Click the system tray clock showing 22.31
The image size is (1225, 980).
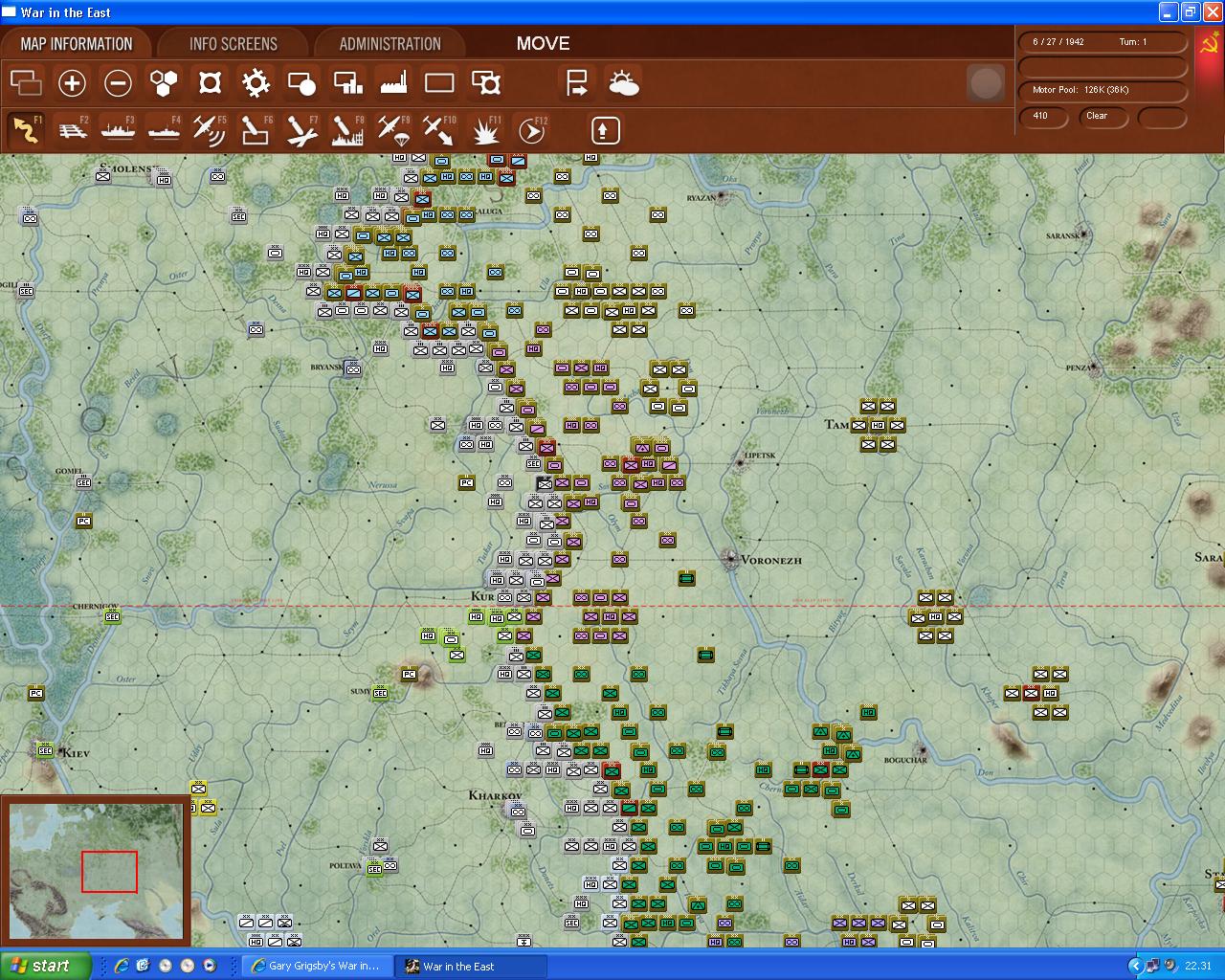[x=1198, y=967]
